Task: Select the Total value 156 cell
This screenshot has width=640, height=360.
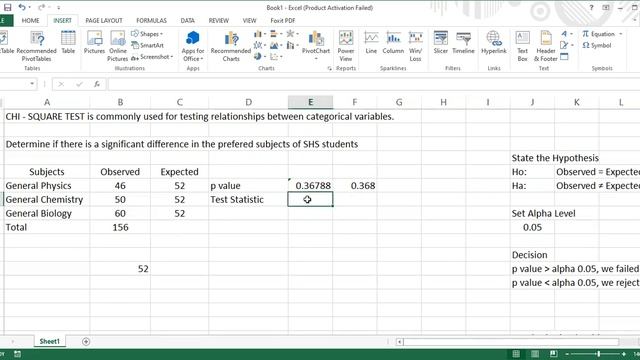Action: pyautogui.click(x=120, y=227)
